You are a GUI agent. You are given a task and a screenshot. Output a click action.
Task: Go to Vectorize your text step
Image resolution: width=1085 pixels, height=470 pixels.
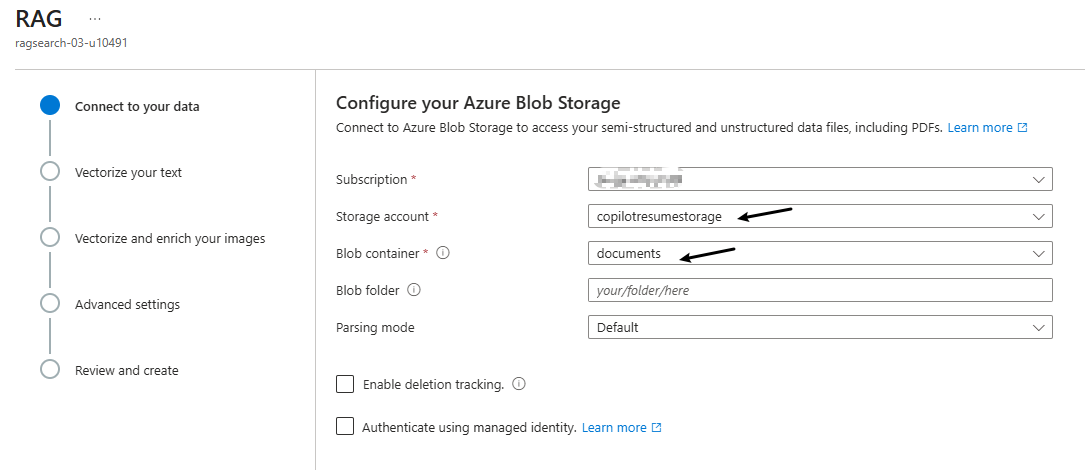[128, 172]
